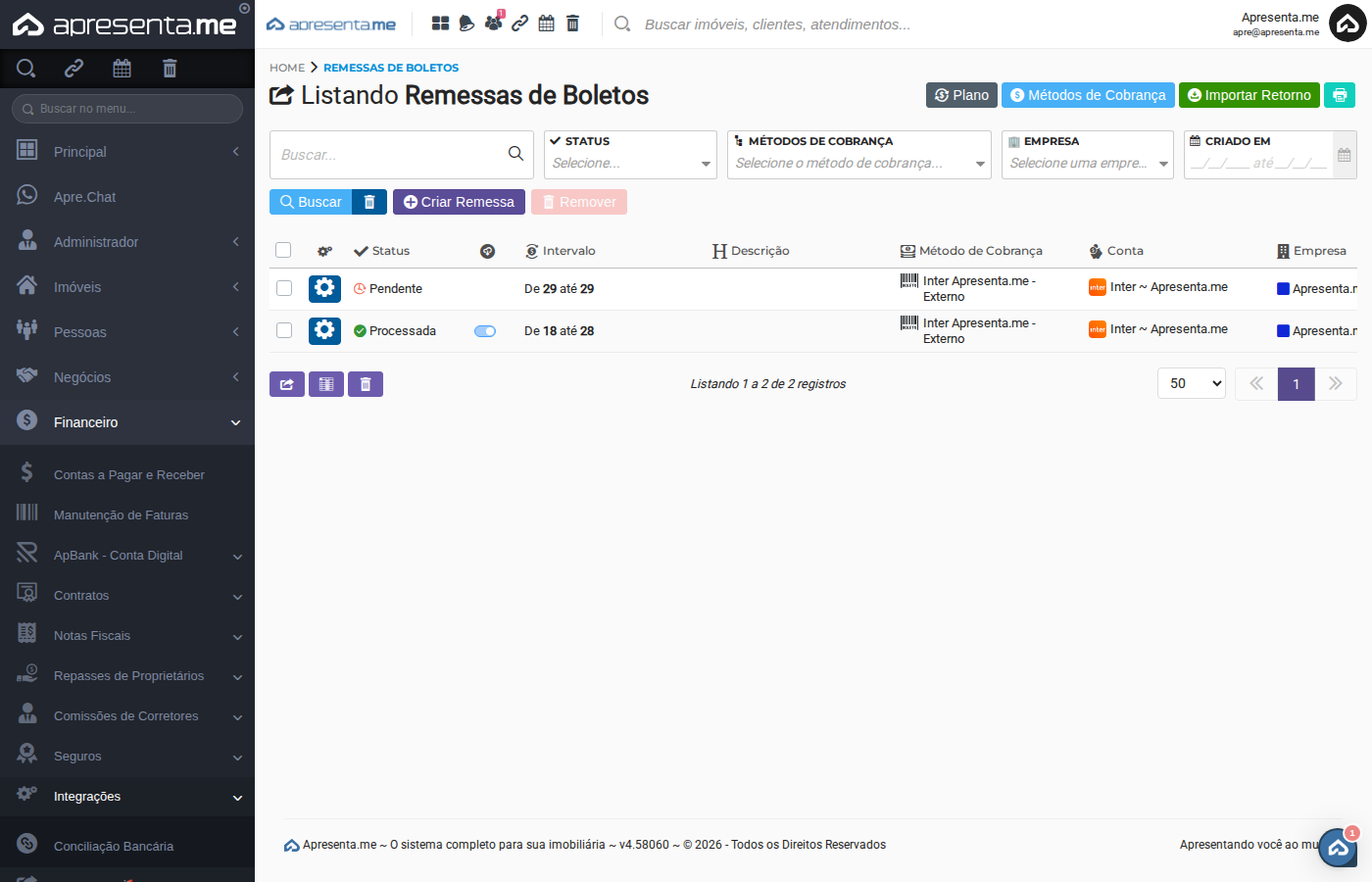Open notifications bell in the top toolbar
The height and width of the screenshot is (882, 1372).
coord(465,23)
